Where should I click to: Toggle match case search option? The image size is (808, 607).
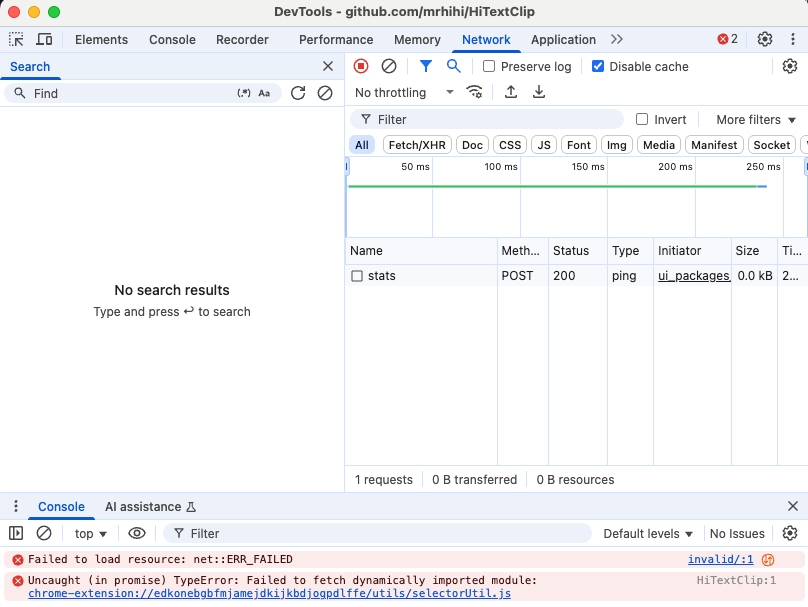coord(264,93)
